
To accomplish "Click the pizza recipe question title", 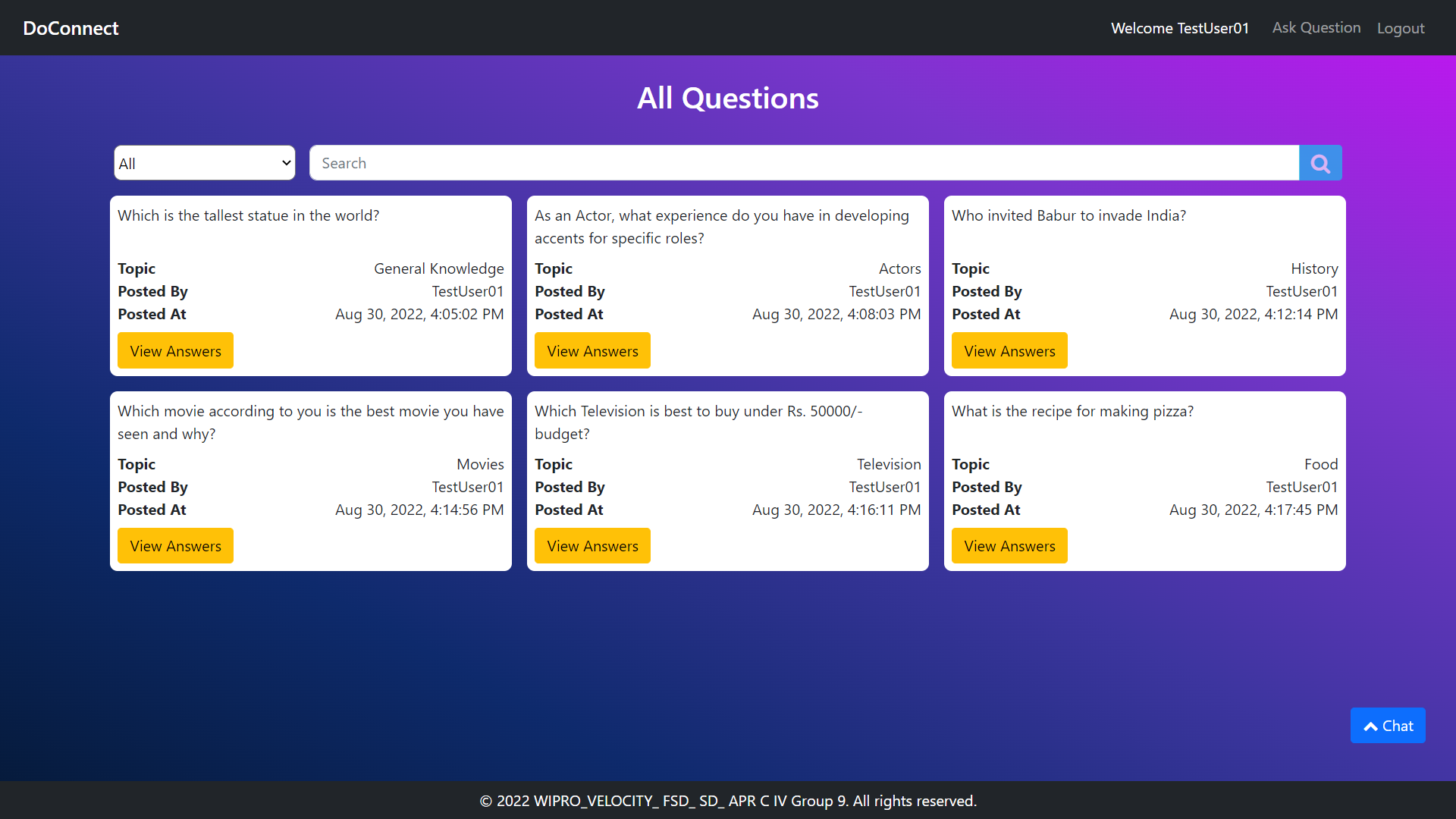I will (x=1072, y=411).
